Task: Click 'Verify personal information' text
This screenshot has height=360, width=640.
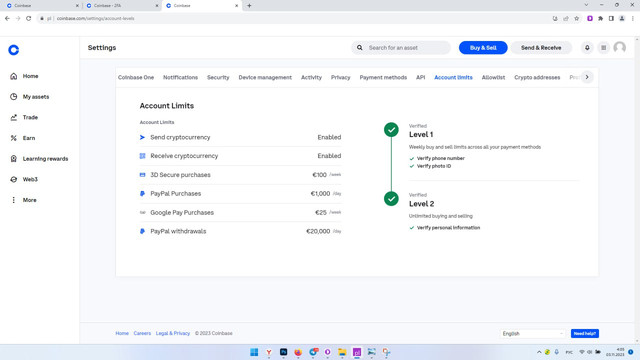Action: pyautogui.click(x=448, y=228)
